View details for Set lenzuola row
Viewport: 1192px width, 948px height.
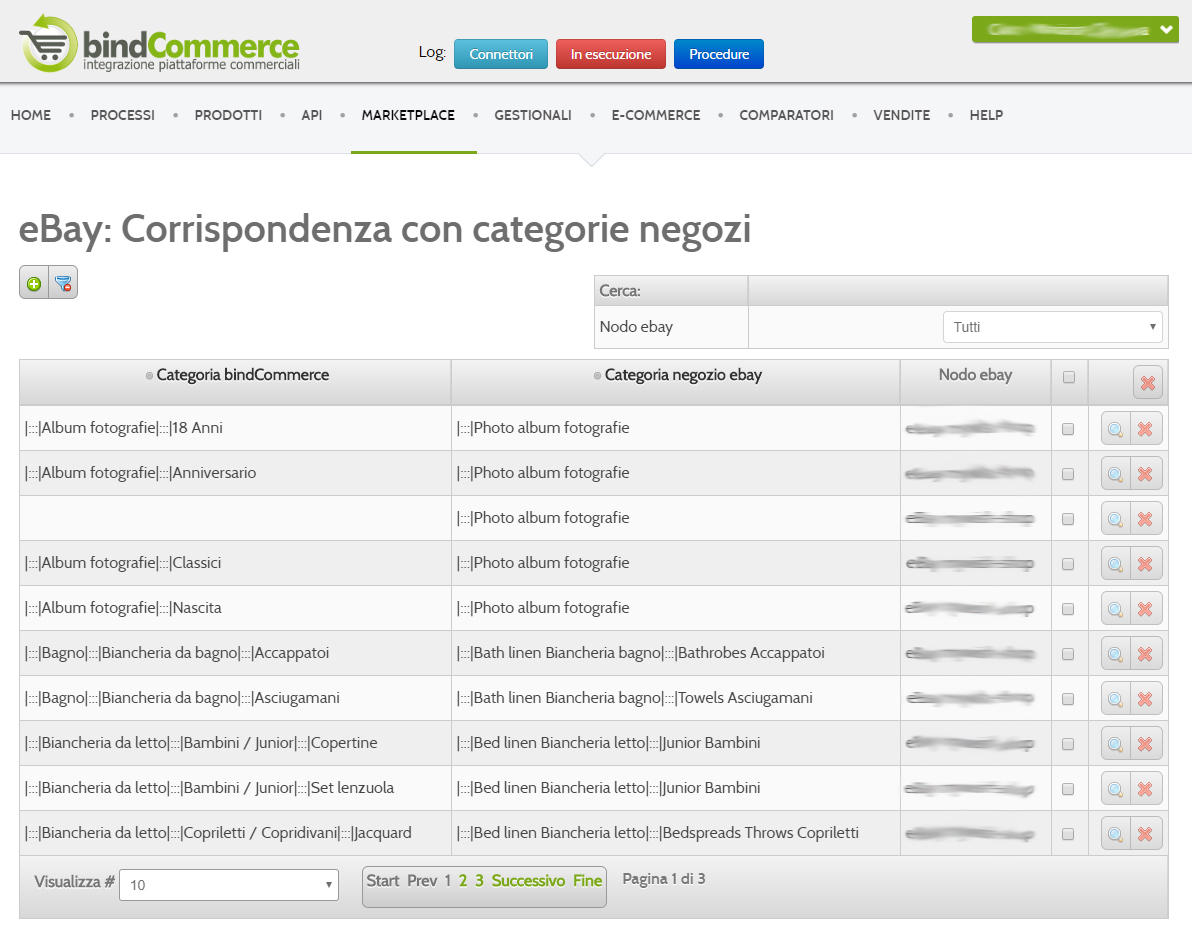tap(1115, 788)
